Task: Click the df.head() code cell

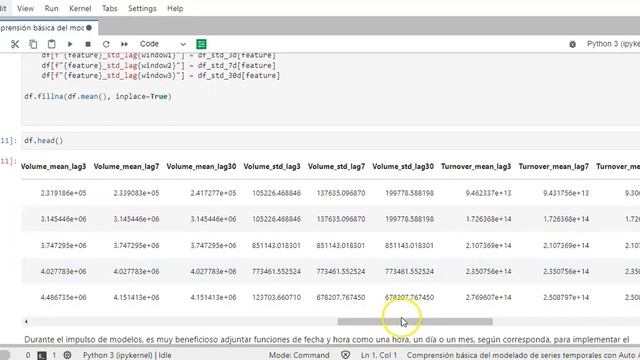Action: coord(331,141)
